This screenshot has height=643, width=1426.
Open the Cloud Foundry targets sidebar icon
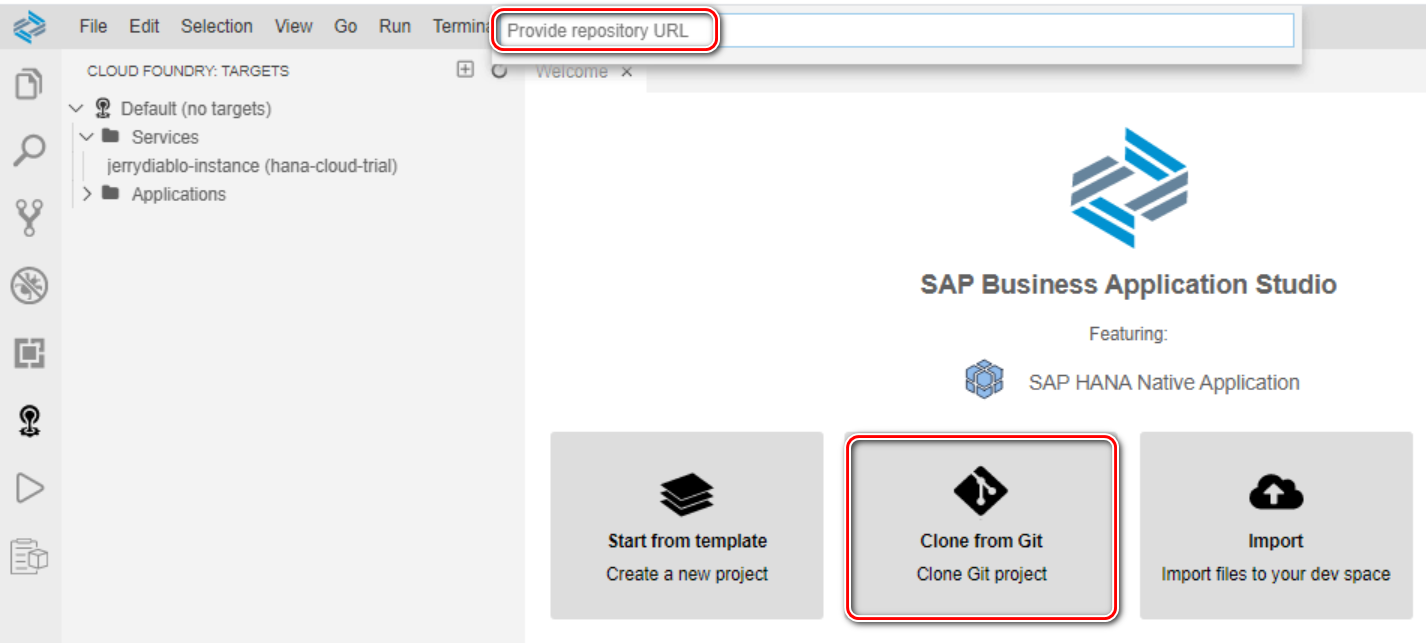click(30, 421)
